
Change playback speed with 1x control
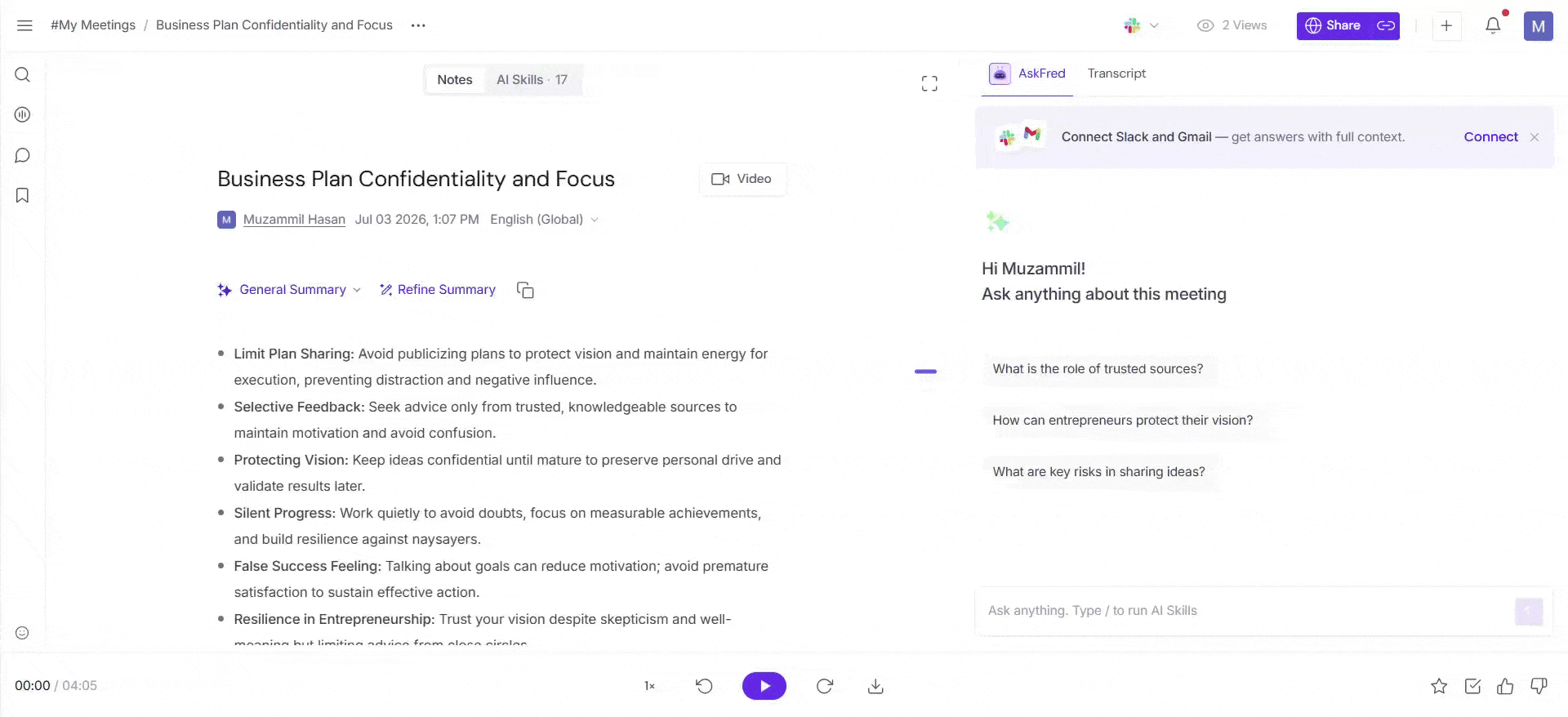[649, 686]
